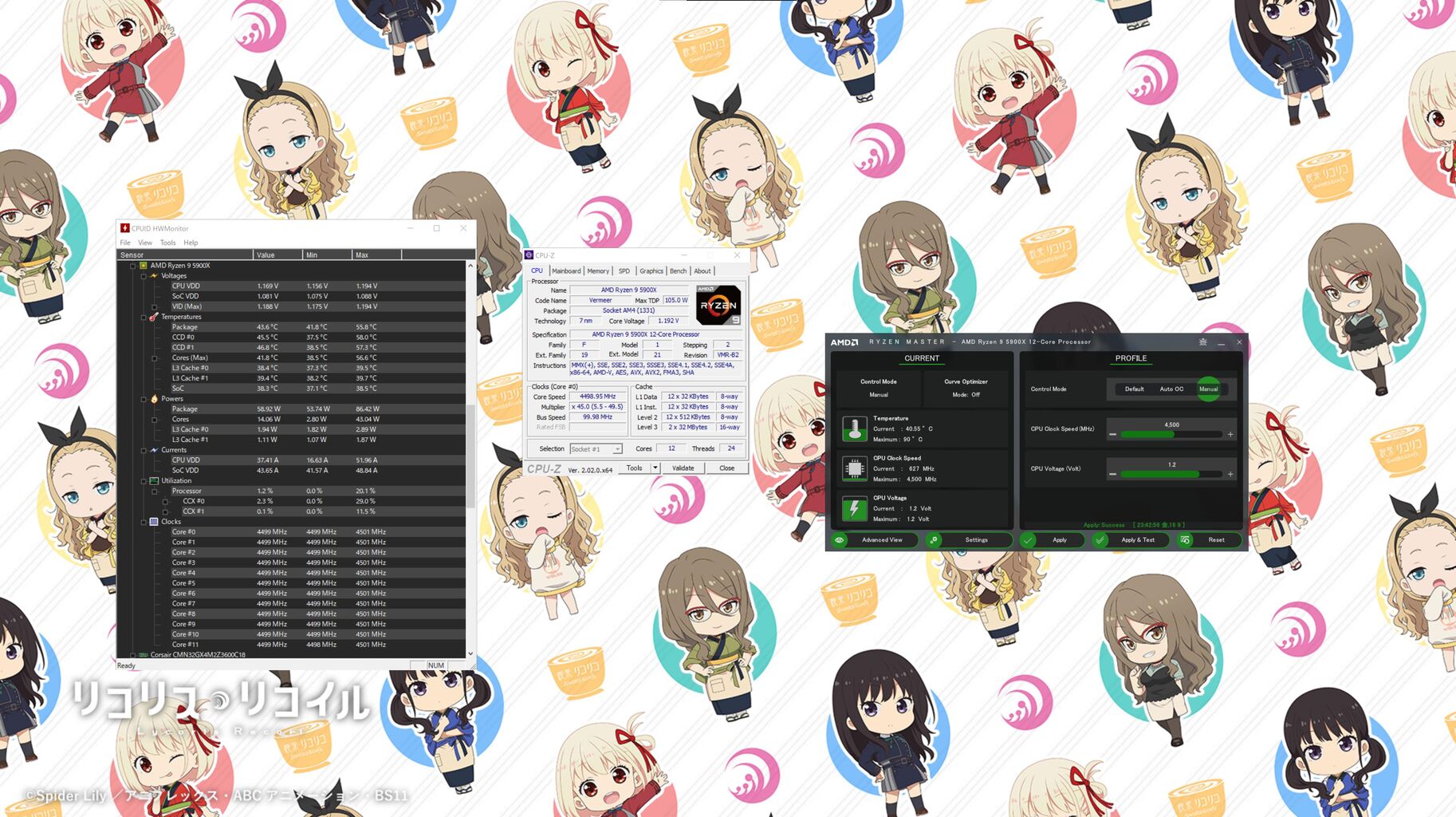Increase CPU Voltage with plus button
The height and width of the screenshot is (817, 1456).
(x=1230, y=475)
